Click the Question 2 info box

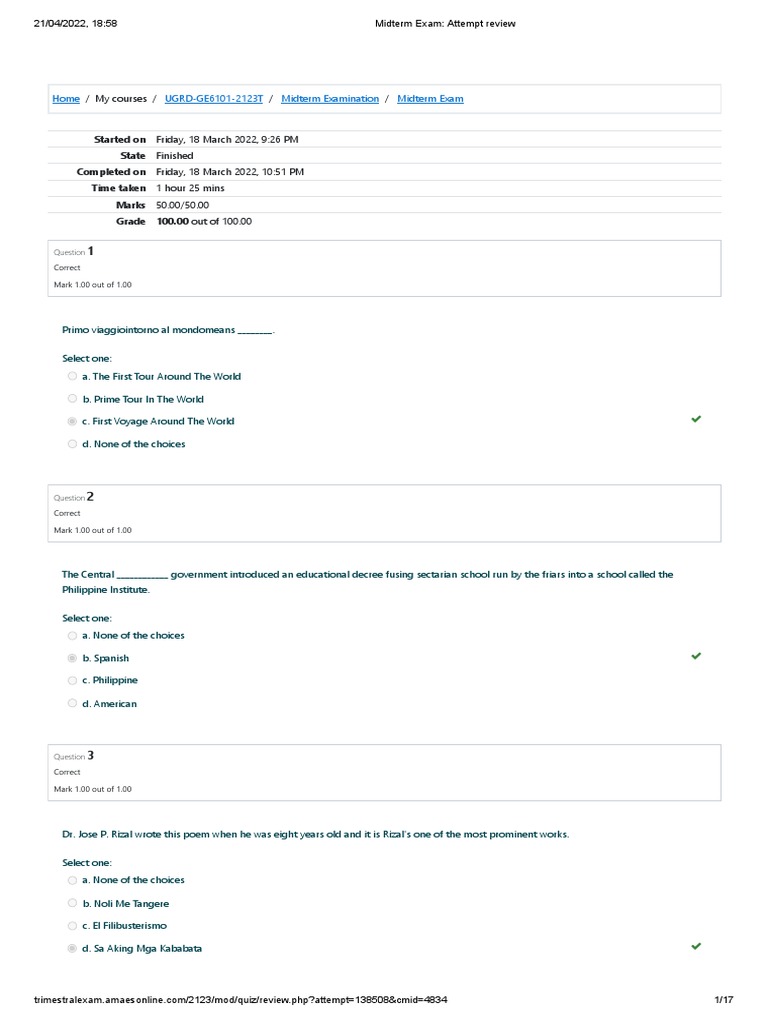point(384,513)
